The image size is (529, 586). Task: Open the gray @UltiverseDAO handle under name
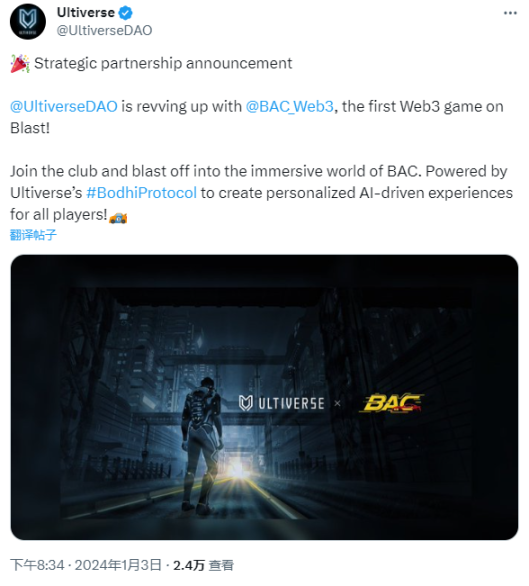point(104,30)
